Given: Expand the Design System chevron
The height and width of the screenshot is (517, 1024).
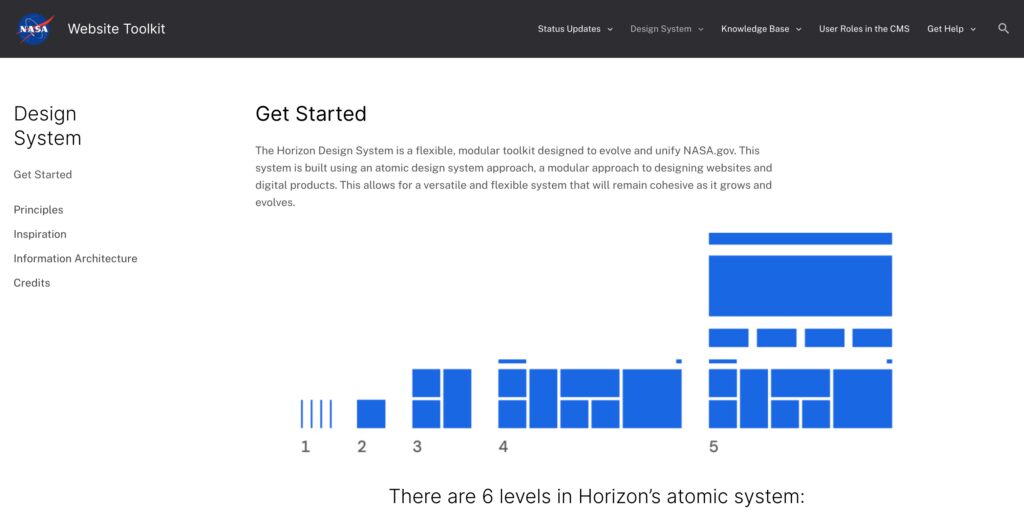Looking at the screenshot, I should [x=701, y=29].
